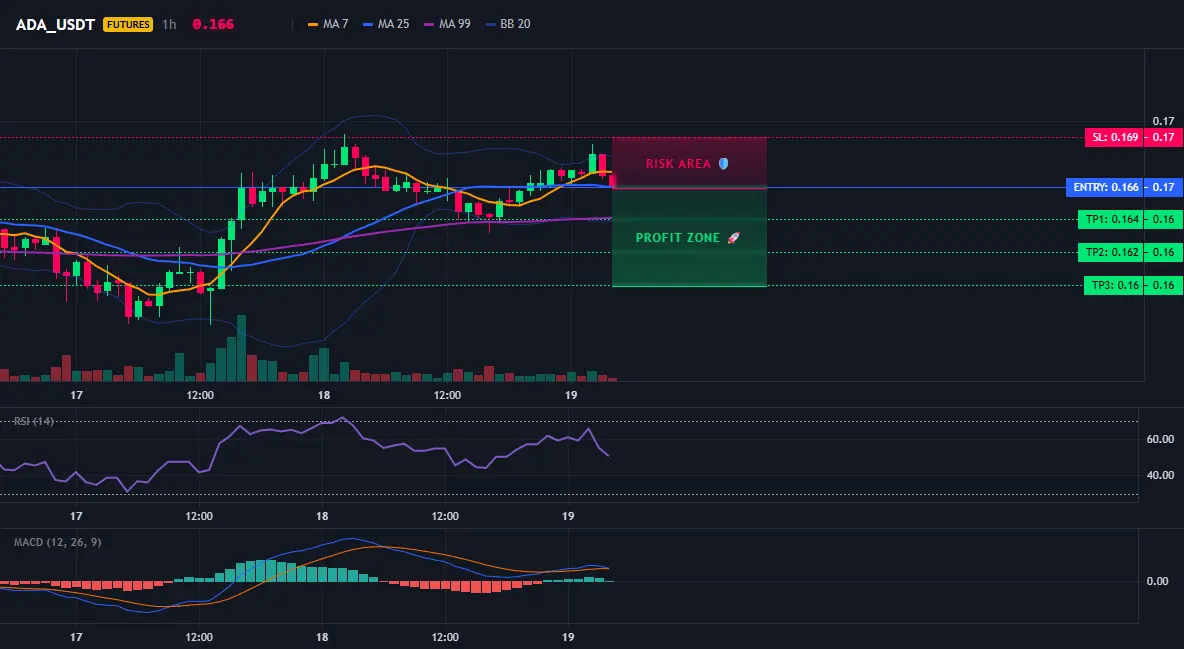The width and height of the screenshot is (1184, 649).
Task: Click the TP1: 0.164 price label
Action: [x=1111, y=220]
